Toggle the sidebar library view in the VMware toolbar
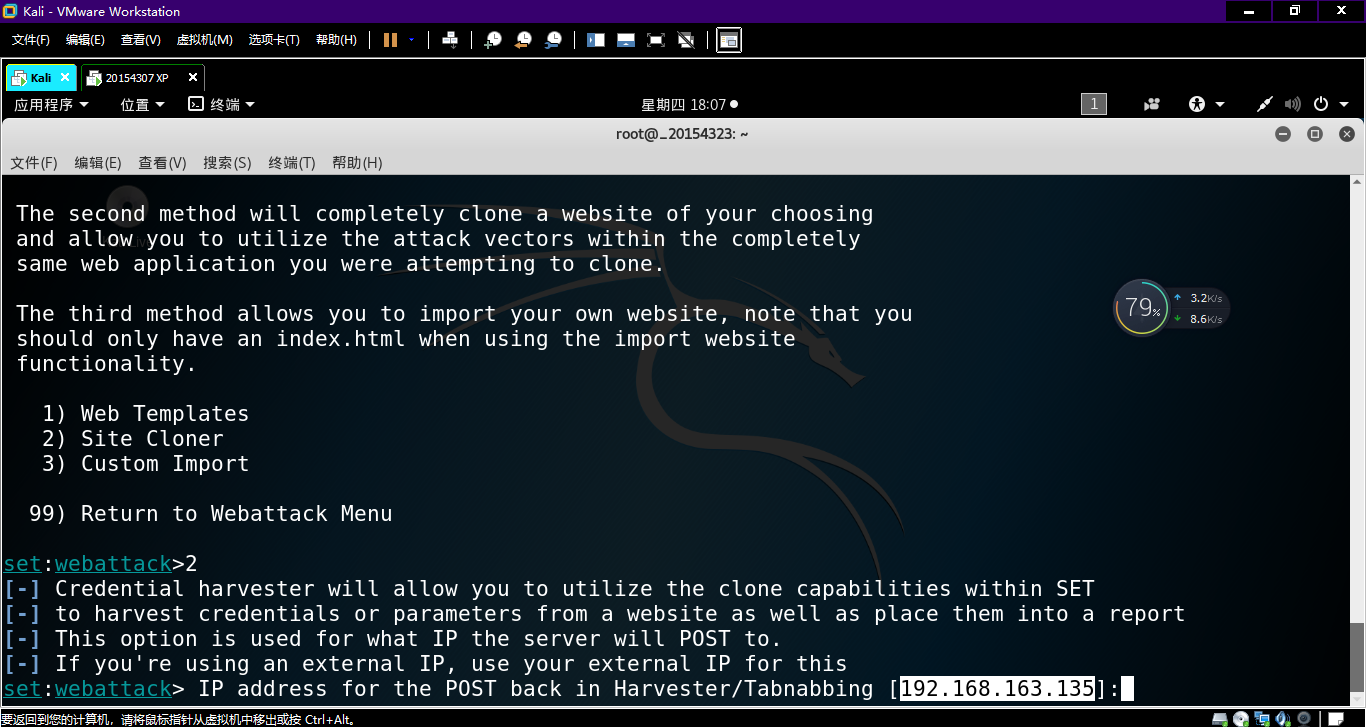Viewport: 1366px width, 728px height. [595, 40]
